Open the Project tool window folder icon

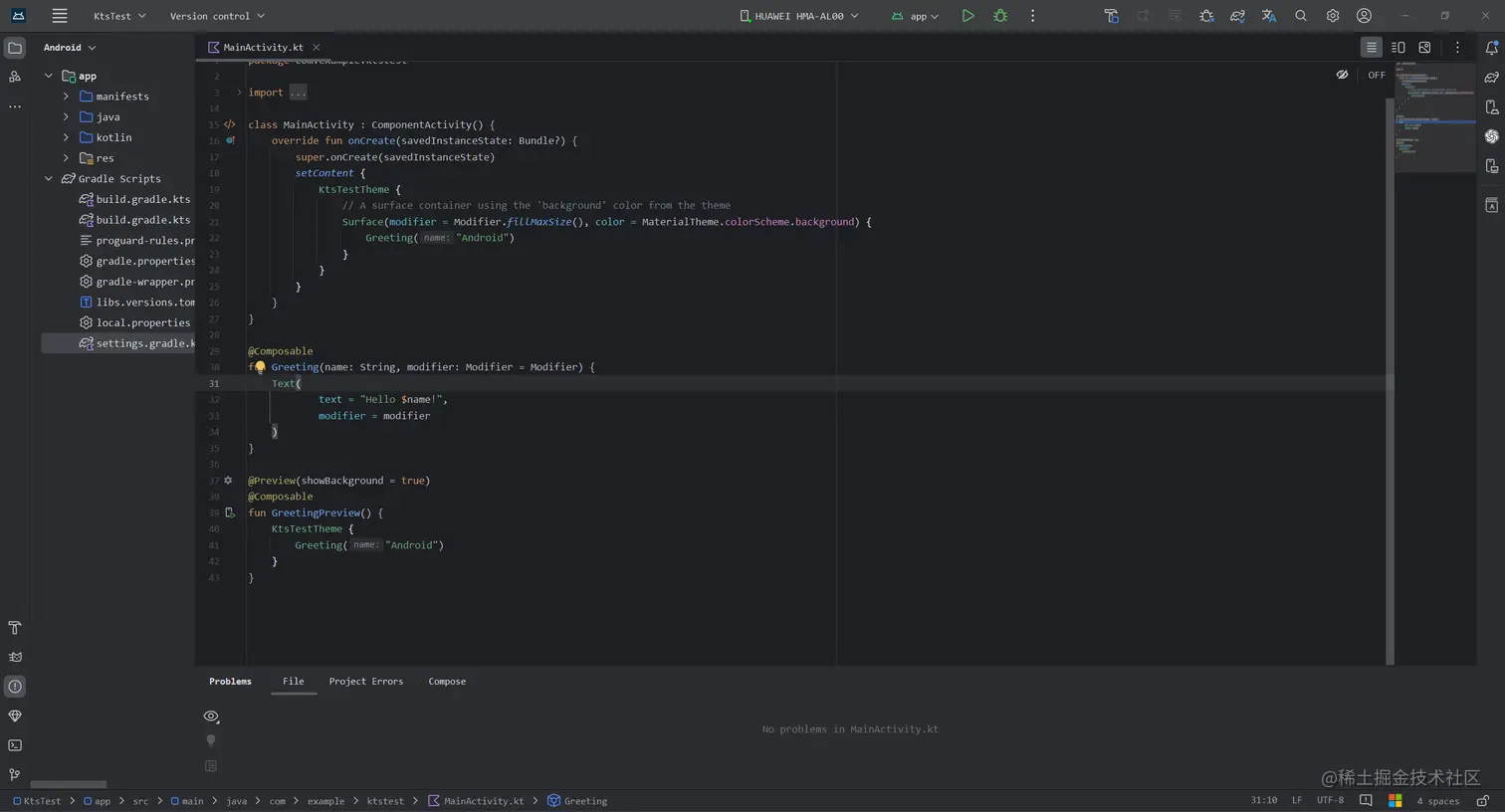[x=15, y=48]
